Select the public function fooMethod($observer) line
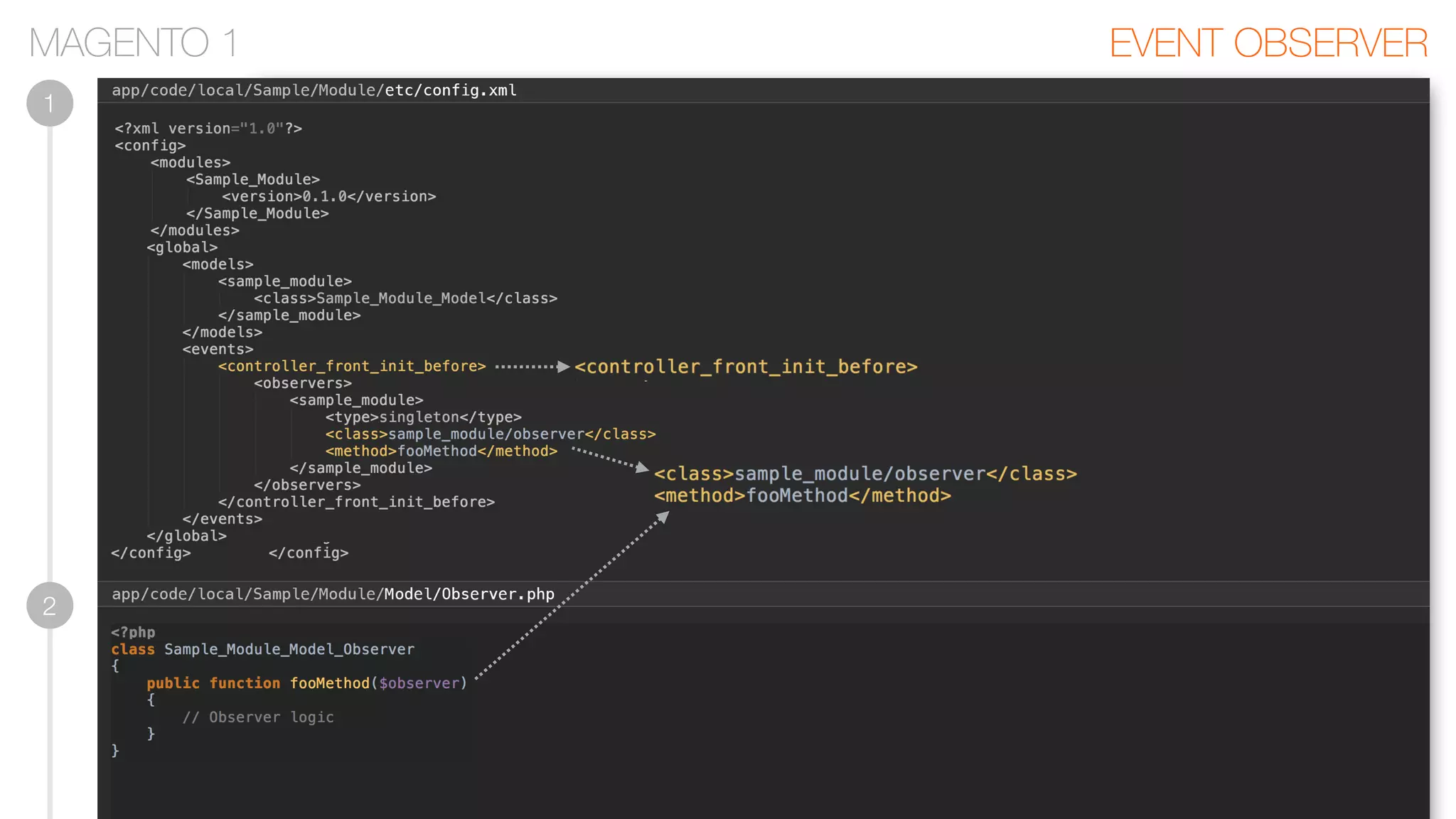1456x819 pixels. (x=307, y=683)
